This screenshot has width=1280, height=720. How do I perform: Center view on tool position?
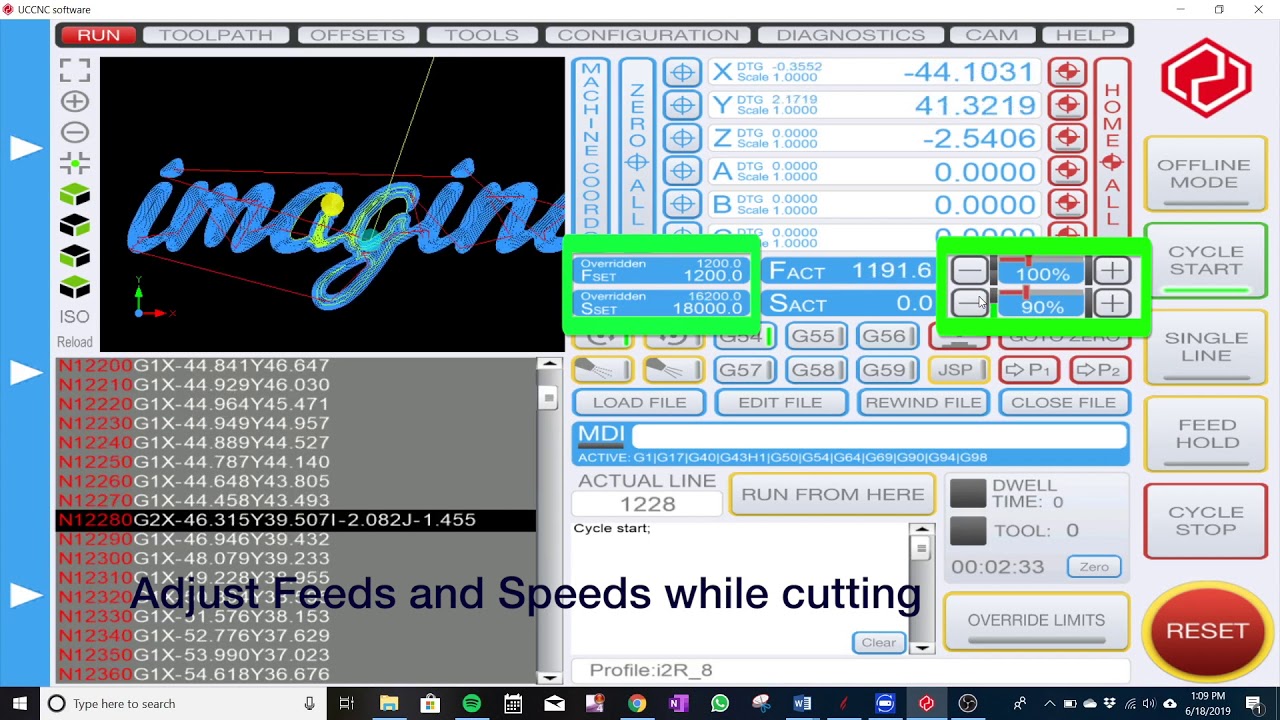click(75, 162)
